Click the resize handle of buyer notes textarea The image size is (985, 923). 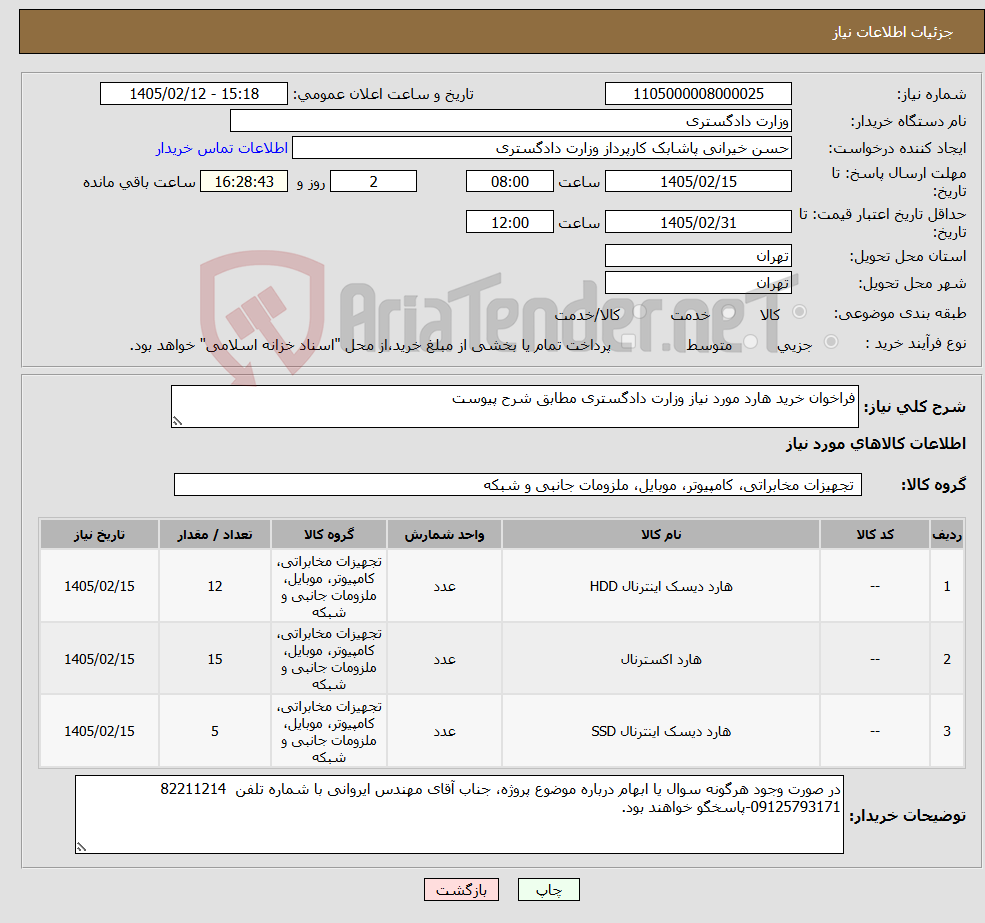[81, 848]
